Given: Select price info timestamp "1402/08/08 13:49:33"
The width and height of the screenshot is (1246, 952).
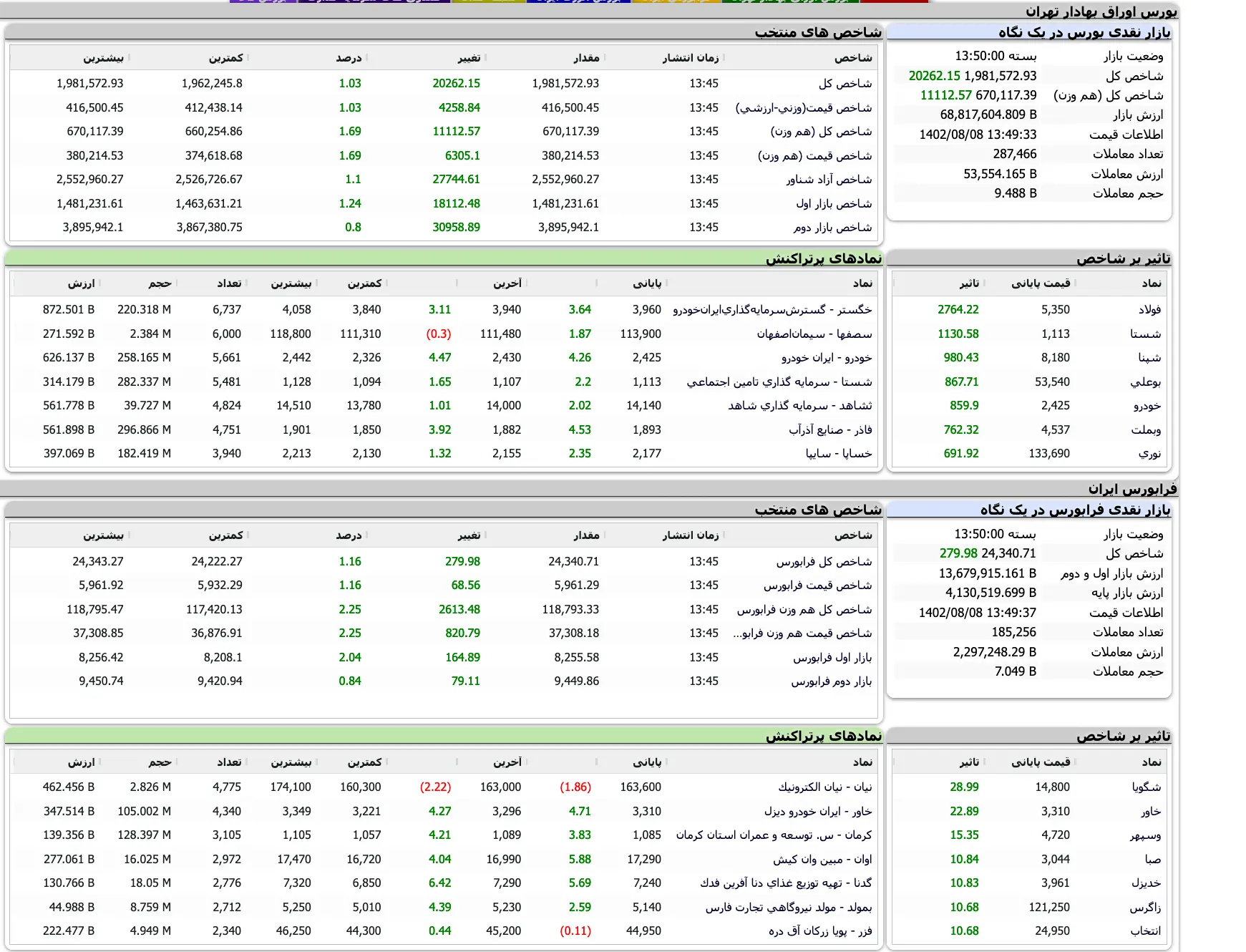Looking at the screenshot, I should [x=978, y=135].
